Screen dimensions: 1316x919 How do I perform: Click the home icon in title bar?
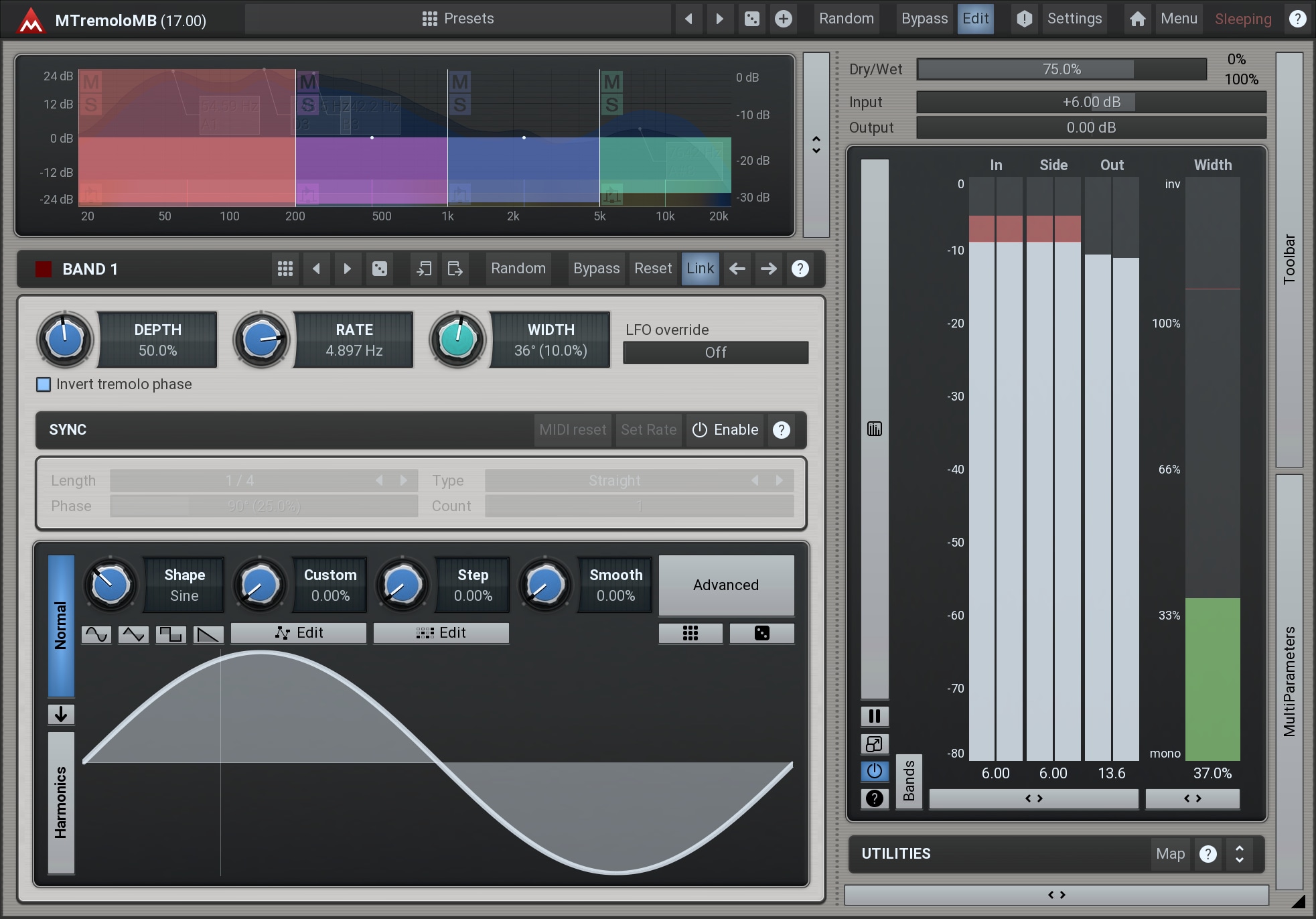point(1137,19)
